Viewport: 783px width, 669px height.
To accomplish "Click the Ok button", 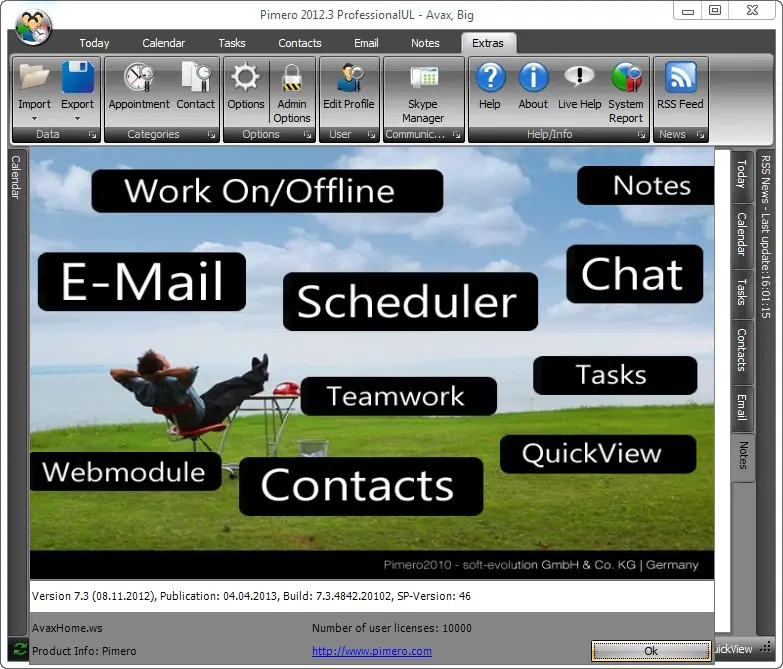I will [651, 651].
